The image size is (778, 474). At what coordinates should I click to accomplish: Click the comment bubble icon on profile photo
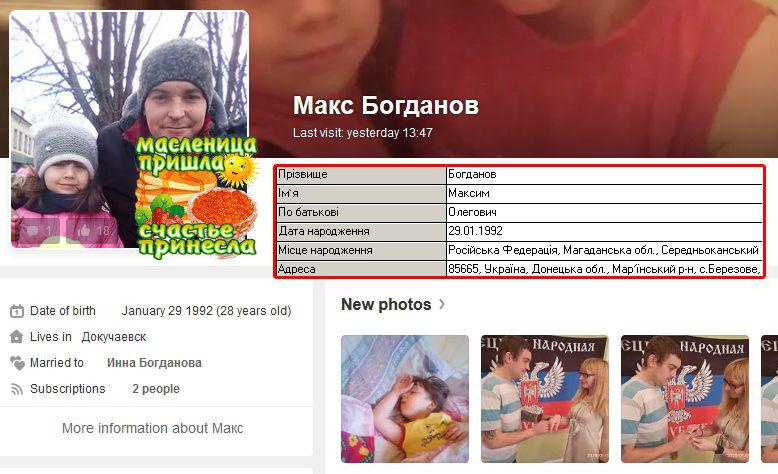pyautogui.click(x=33, y=231)
